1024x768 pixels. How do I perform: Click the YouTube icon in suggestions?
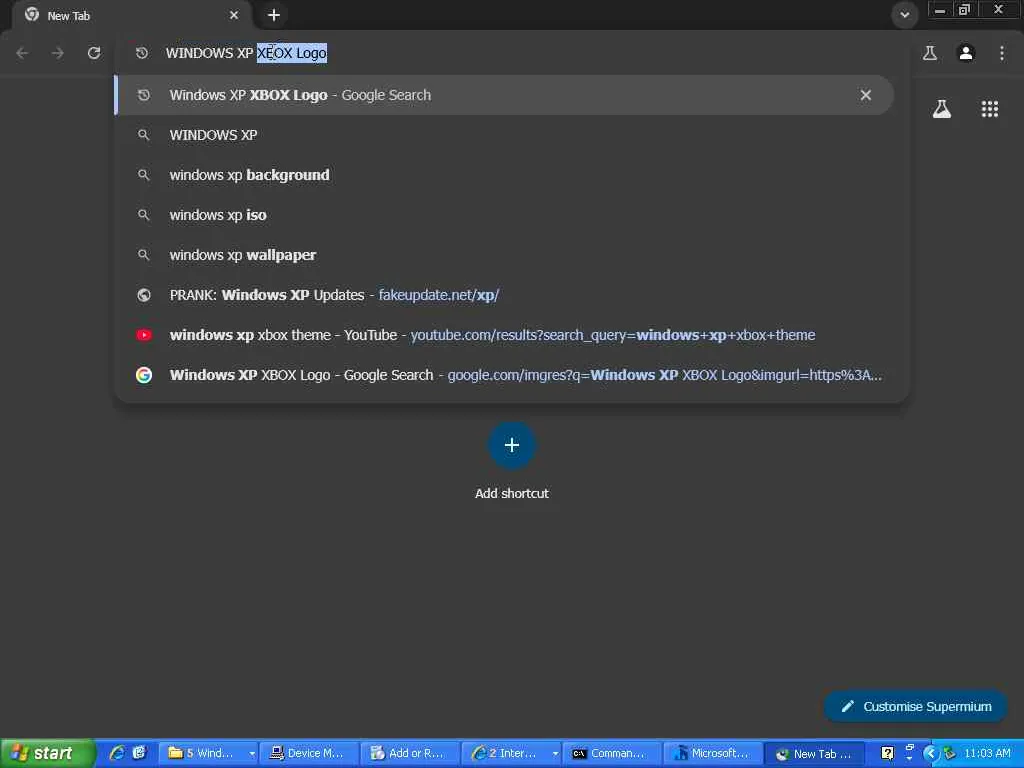144,335
